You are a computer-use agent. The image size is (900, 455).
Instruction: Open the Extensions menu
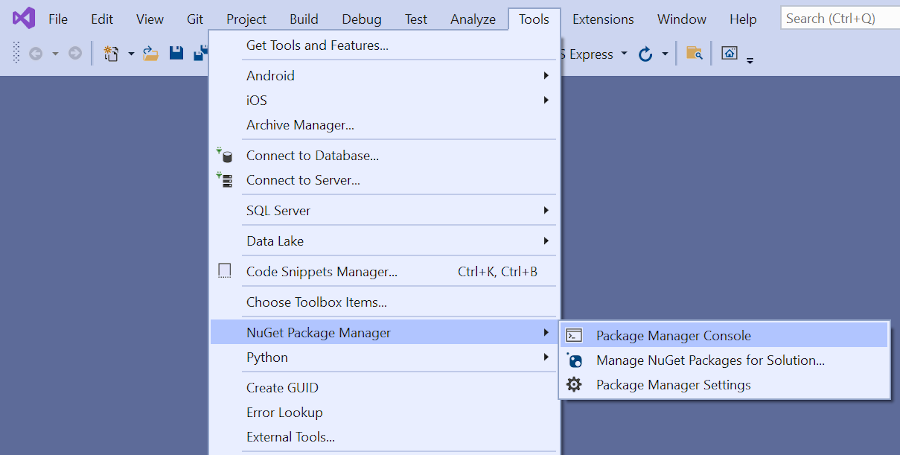coord(603,19)
